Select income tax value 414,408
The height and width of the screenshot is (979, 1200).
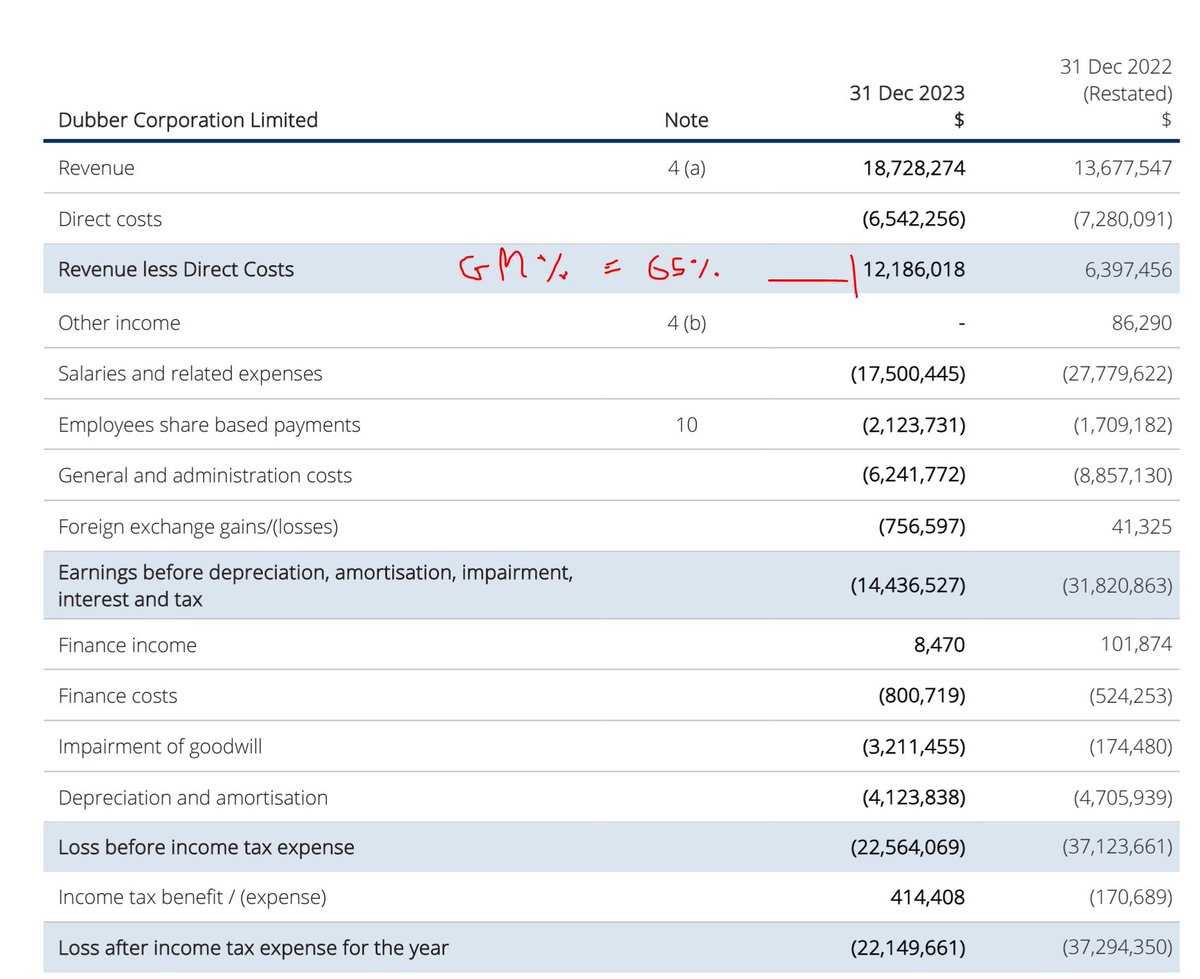(928, 898)
